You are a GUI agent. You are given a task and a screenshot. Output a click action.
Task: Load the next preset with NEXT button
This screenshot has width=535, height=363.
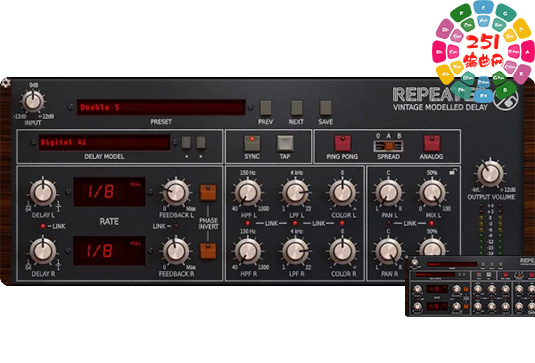296,107
